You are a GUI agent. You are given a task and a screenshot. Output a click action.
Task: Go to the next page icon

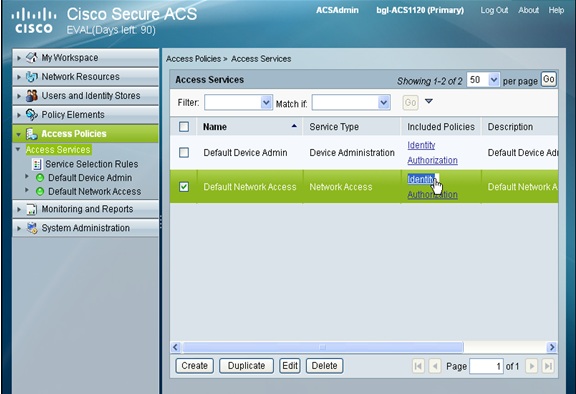[531, 366]
